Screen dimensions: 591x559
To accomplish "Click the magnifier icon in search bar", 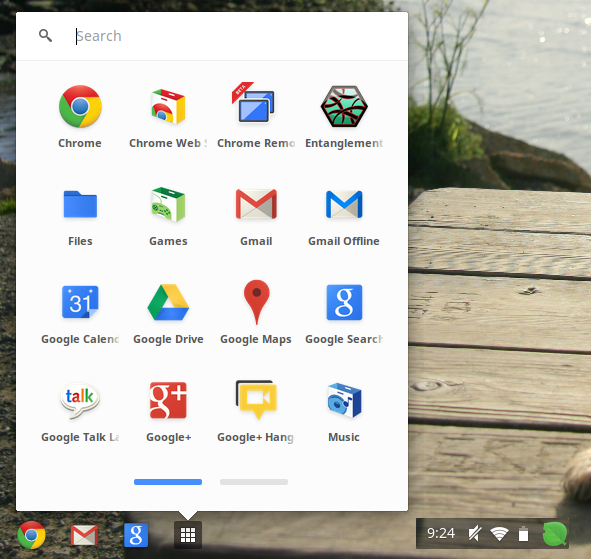I will click(45, 35).
